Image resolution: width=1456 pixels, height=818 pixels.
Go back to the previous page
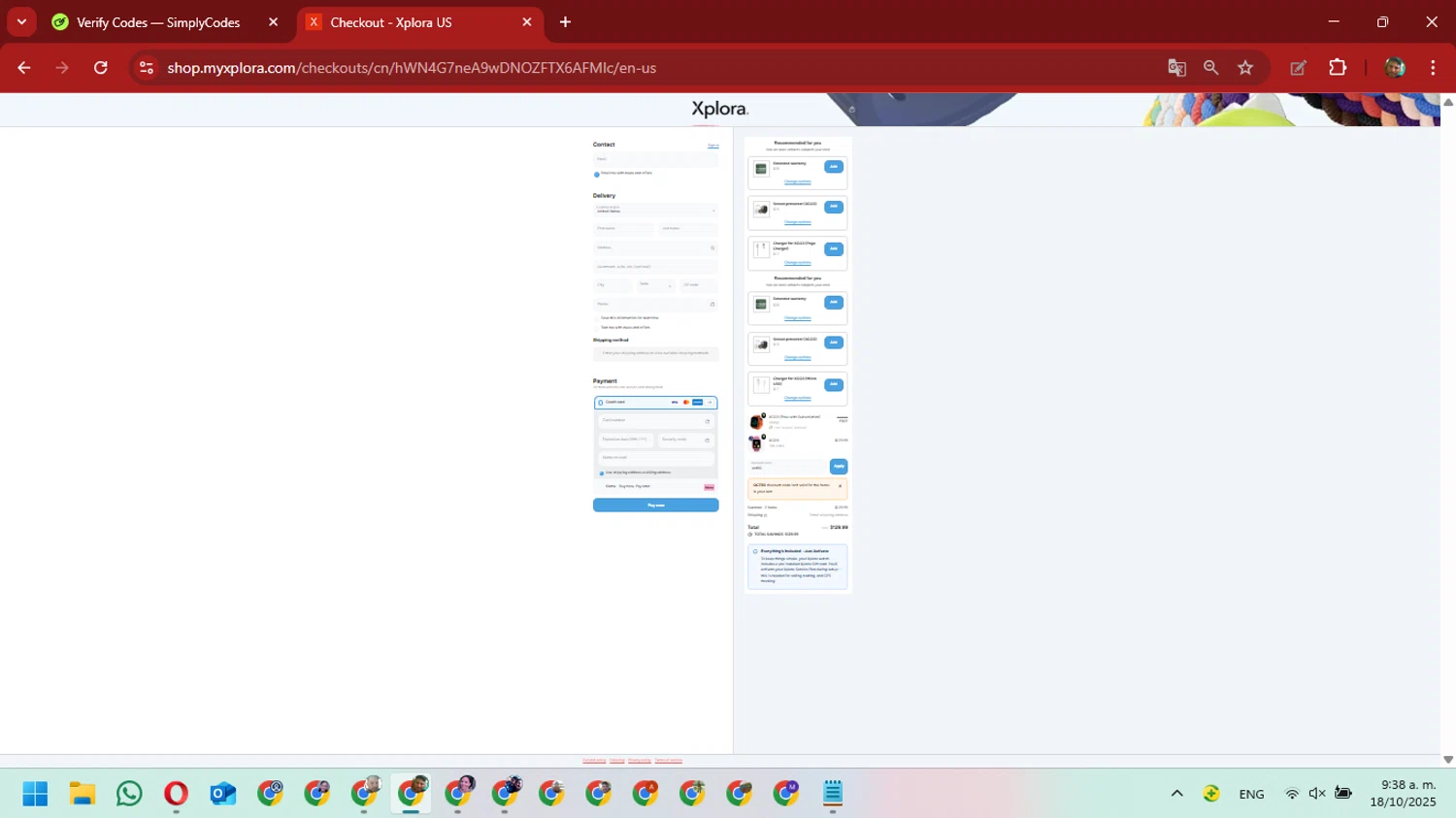pos(23,68)
